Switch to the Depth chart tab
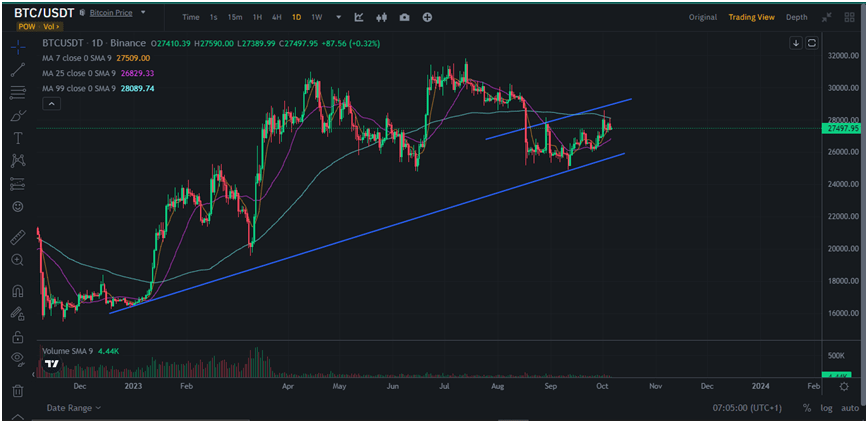Screen dimensions: 868x423 796,17
